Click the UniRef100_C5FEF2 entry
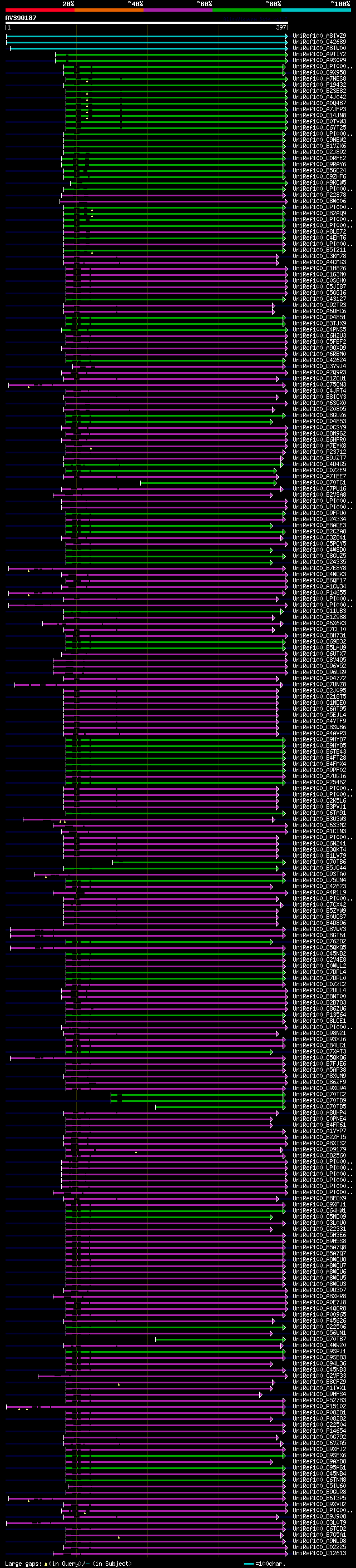 tap(319, 342)
